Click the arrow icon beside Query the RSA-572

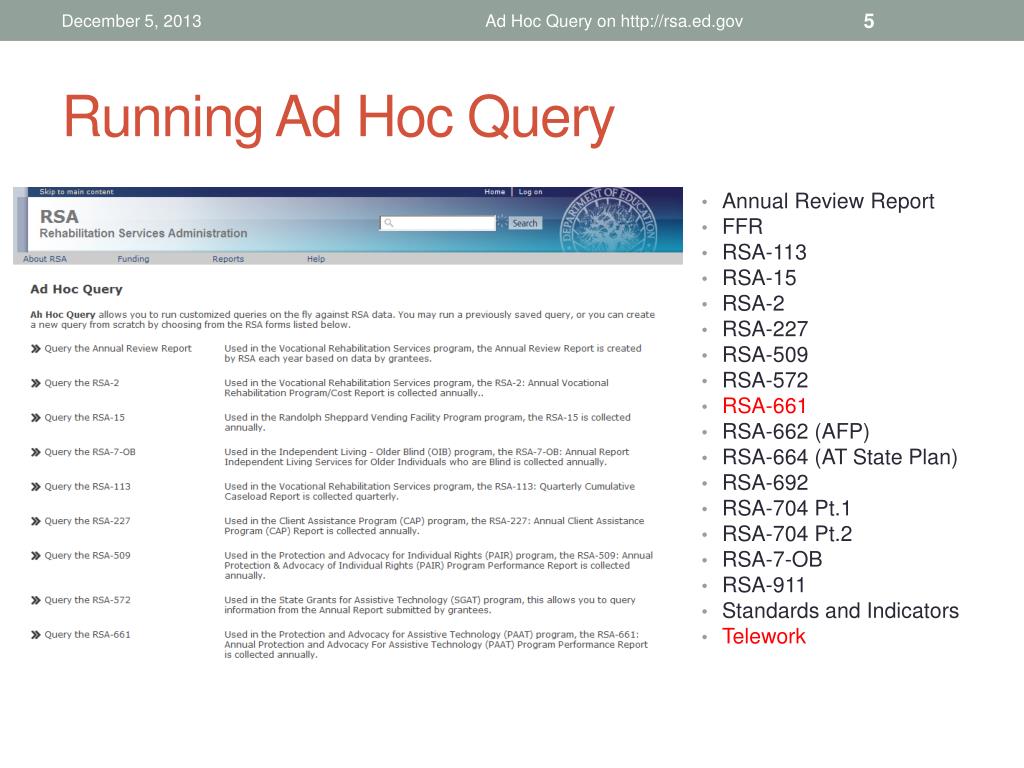36,600
